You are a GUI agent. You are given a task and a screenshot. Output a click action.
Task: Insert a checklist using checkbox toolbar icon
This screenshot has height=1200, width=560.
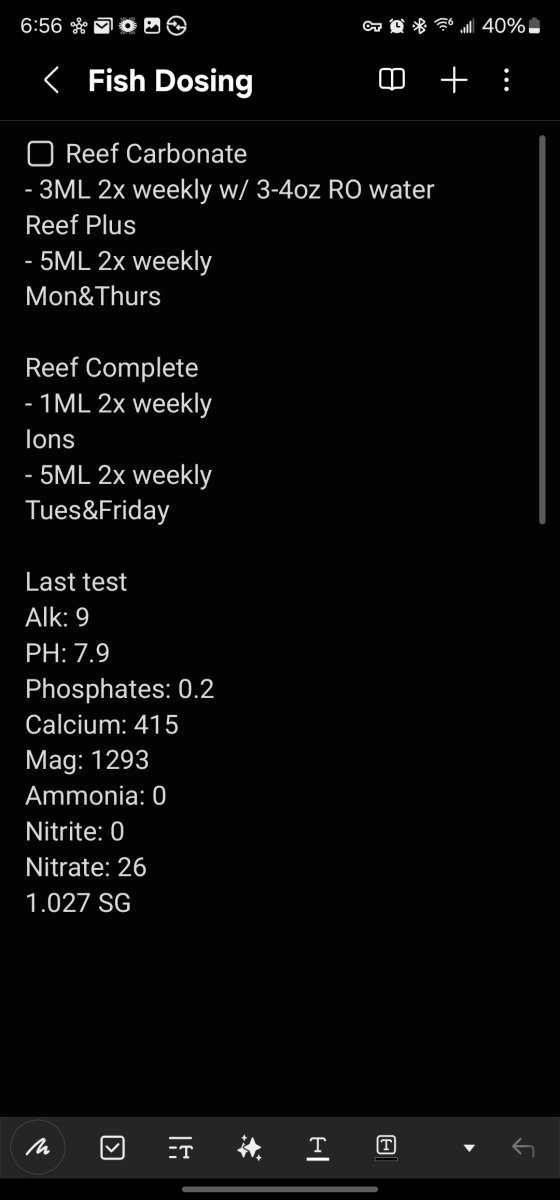tap(112, 1148)
